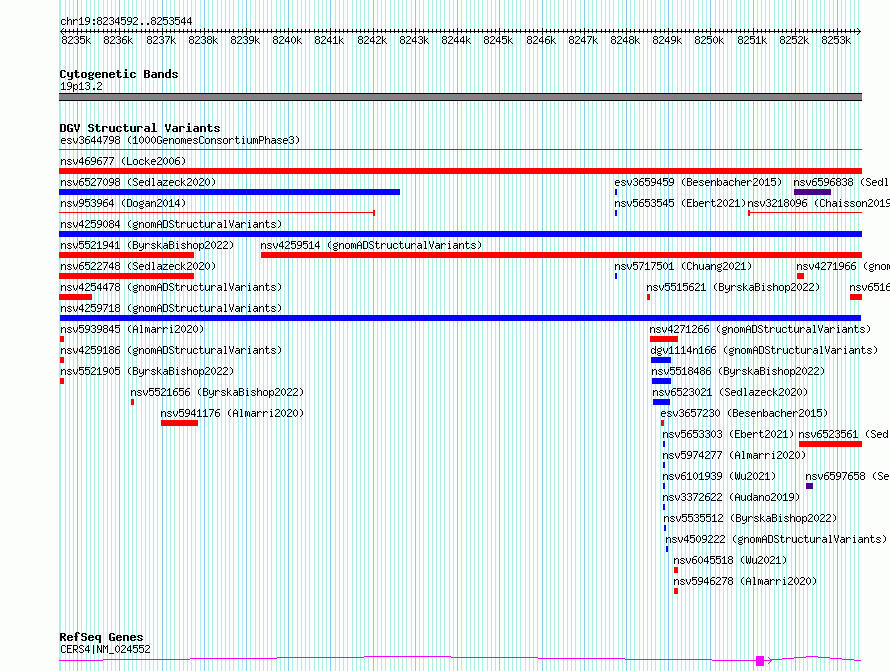Click the RefSeq Genes track title
This screenshot has width=890, height=671.
point(101,638)
